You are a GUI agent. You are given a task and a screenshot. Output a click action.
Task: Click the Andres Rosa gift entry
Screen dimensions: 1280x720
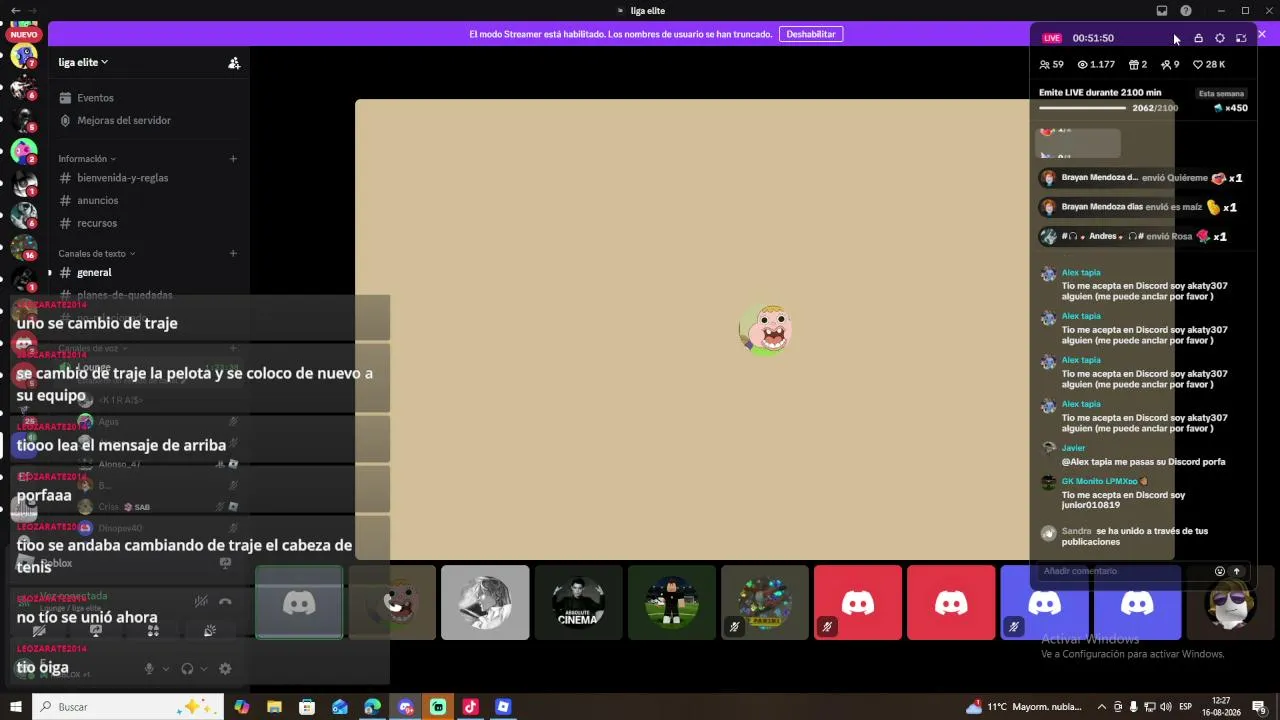coord(1133,237)
